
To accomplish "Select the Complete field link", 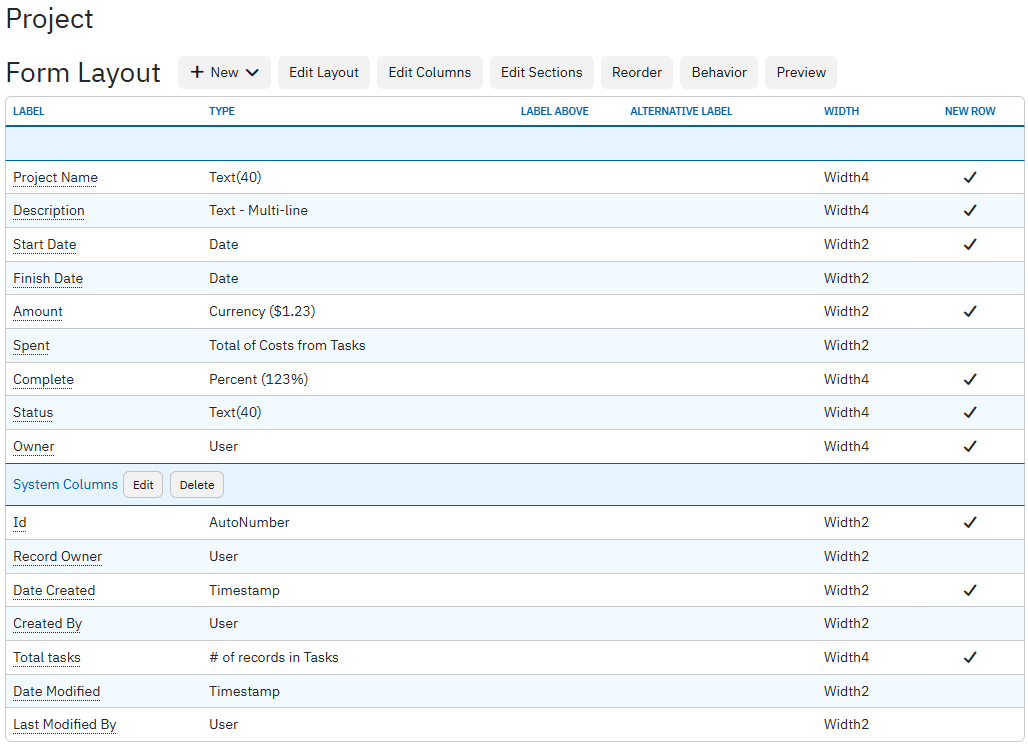I will point(43,380).
